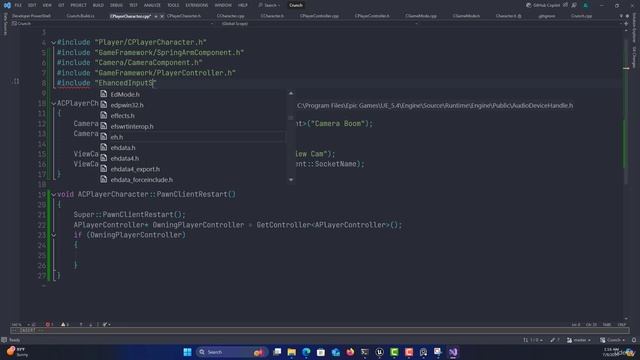Open the Global Scope dropdown

318,24
